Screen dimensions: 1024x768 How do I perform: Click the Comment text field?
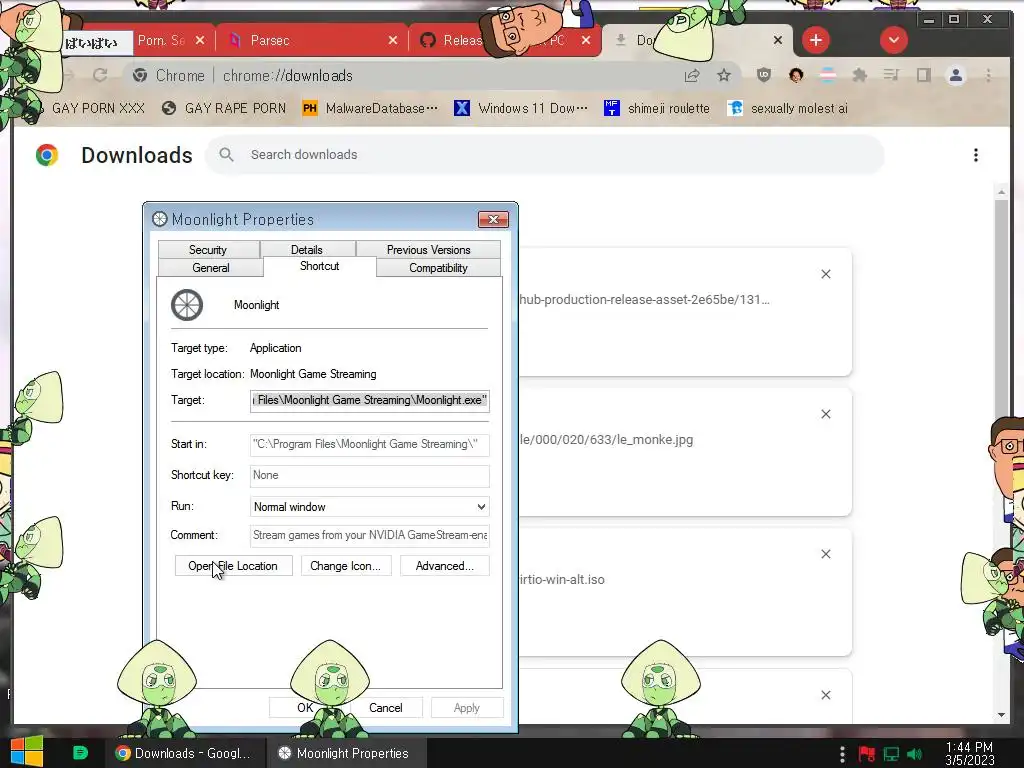370,536
